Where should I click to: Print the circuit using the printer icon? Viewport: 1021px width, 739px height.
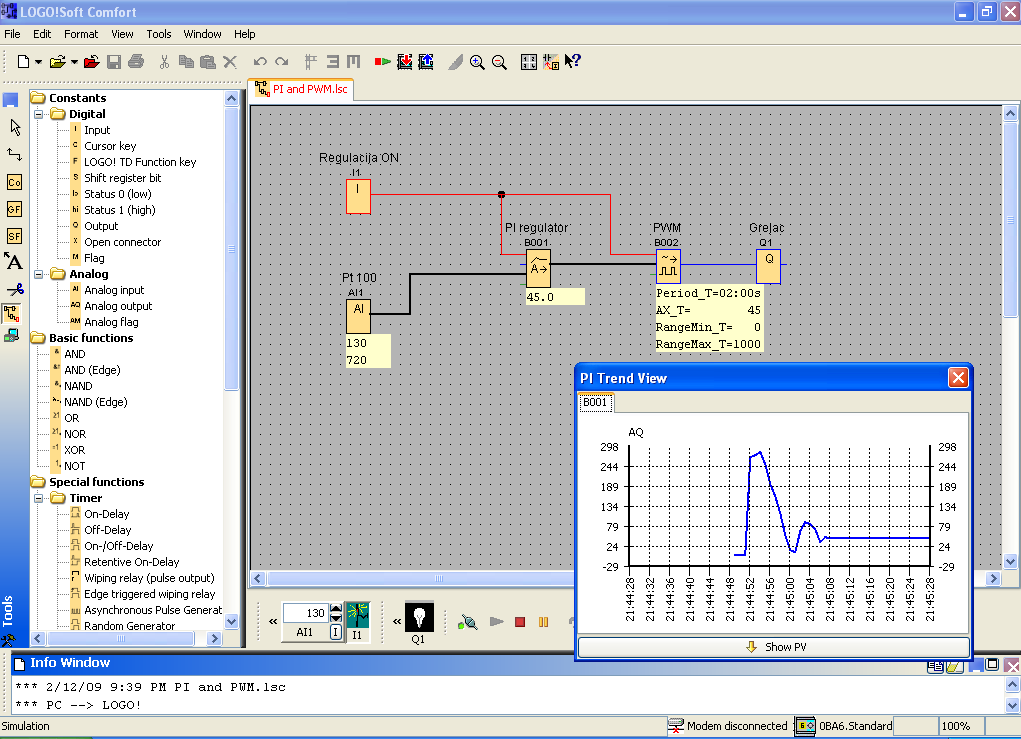coord(136,62)
